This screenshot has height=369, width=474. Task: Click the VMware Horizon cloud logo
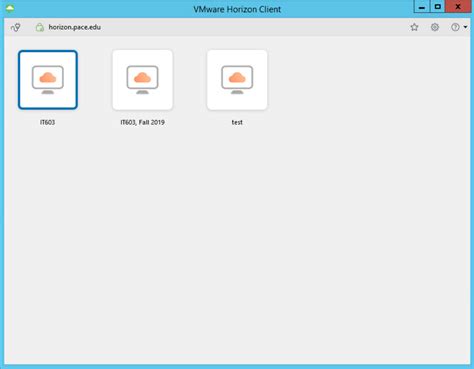coord(10,8)
